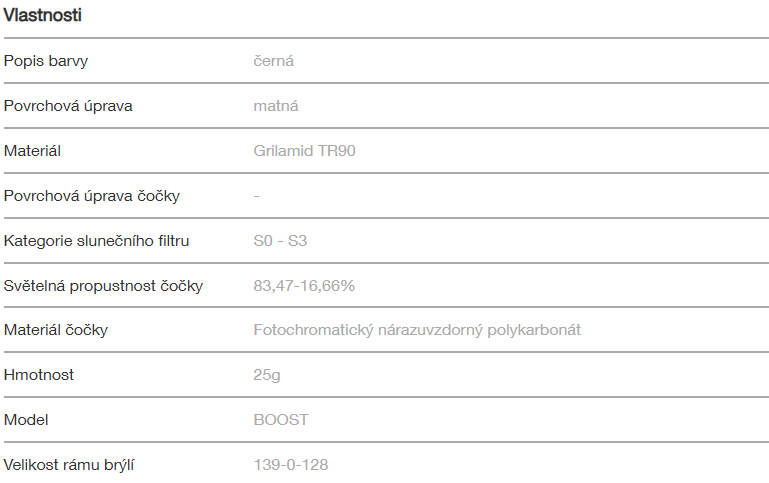Image resolution: width=769 pixels, height=483 pixels.
Task: Click the Materiál čočky label
Action: tap(56, 330)
